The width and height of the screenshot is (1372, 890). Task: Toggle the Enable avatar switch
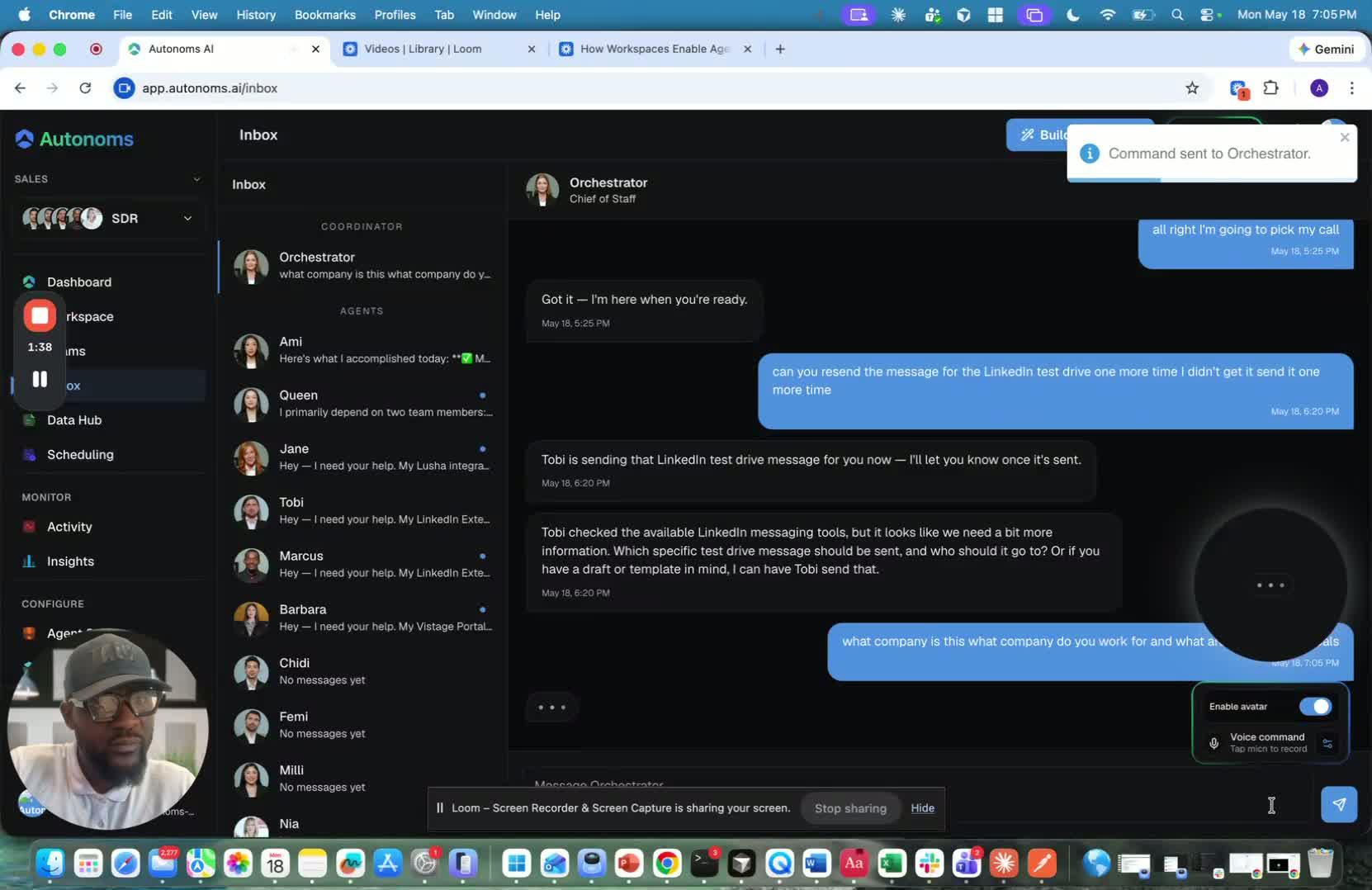[x=1315, y=707]
